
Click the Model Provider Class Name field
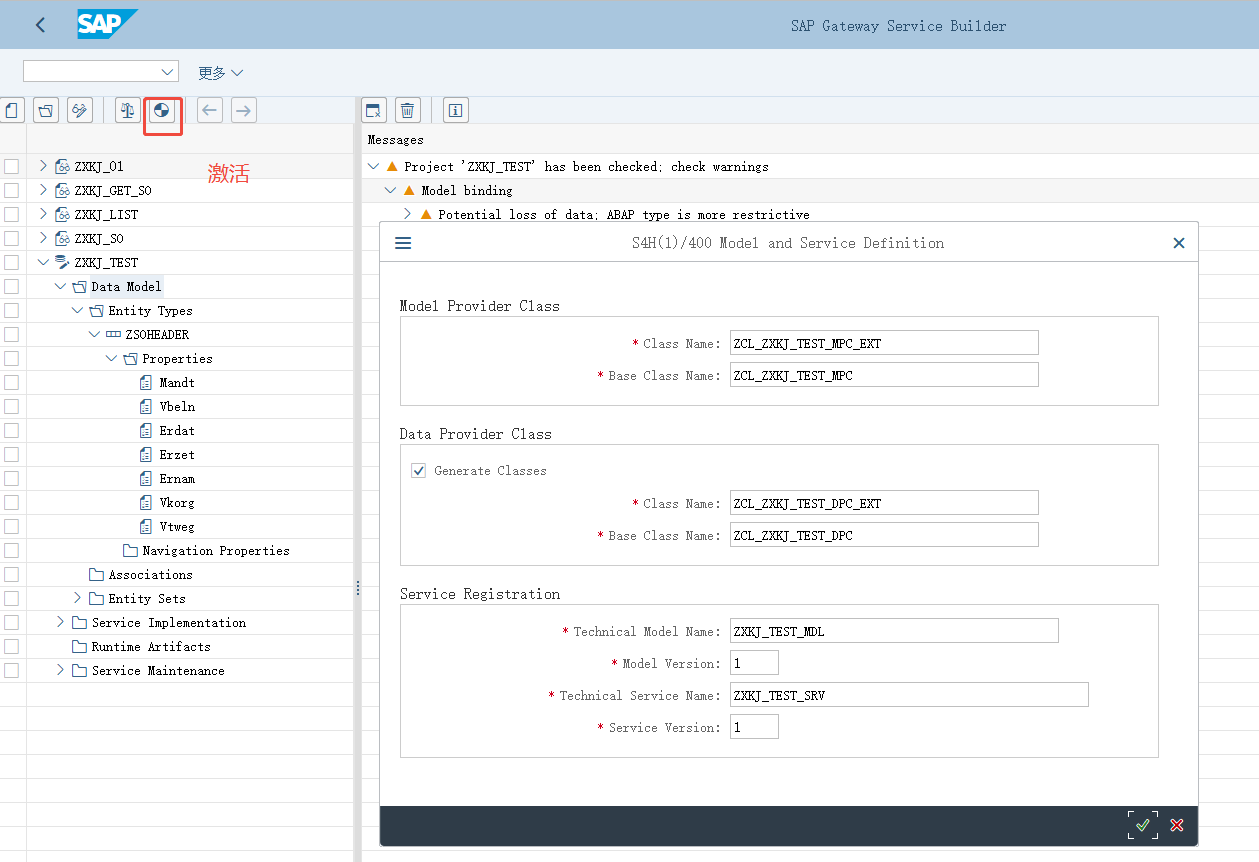[884, 343]
